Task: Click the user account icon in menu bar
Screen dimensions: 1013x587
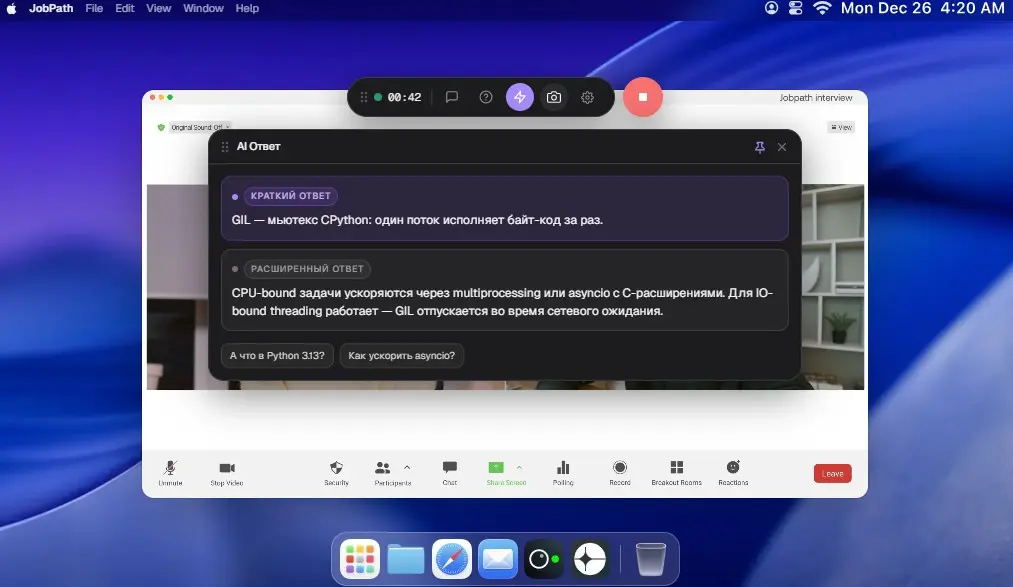Action: [x=771, y=8]
